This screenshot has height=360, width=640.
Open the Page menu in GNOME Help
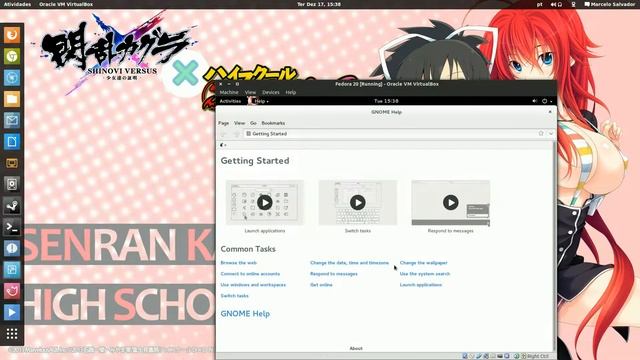224,123
